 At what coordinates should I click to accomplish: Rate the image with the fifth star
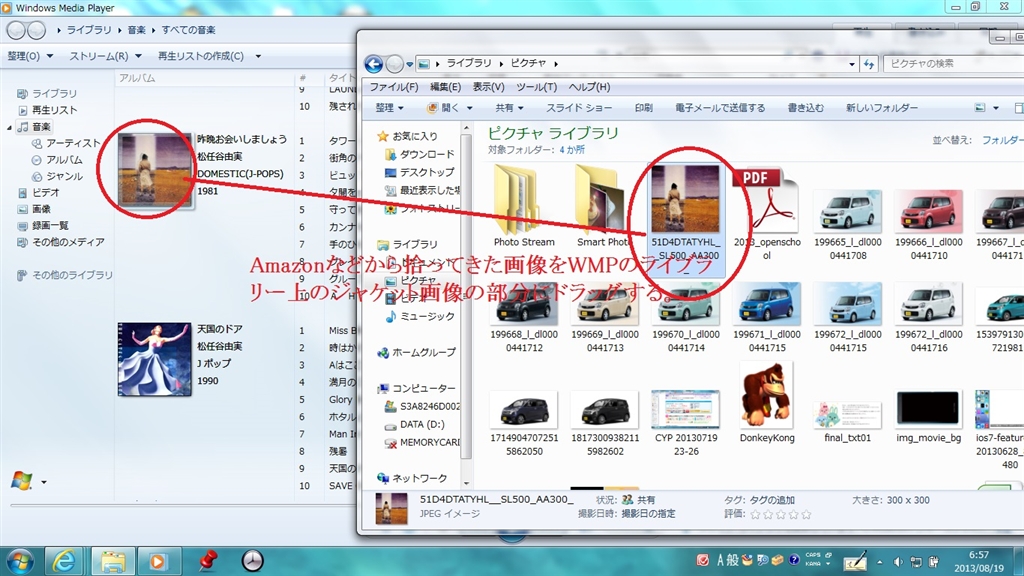(806, 515)
